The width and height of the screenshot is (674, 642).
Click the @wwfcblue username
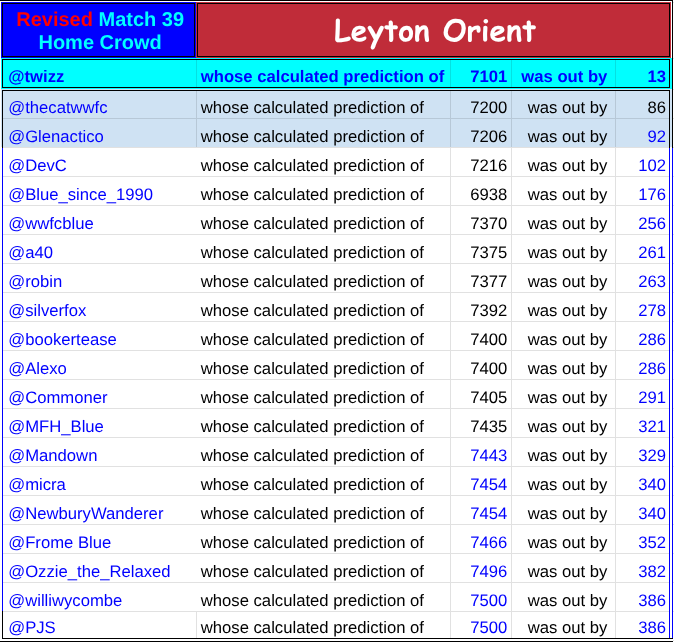point(51,223)
